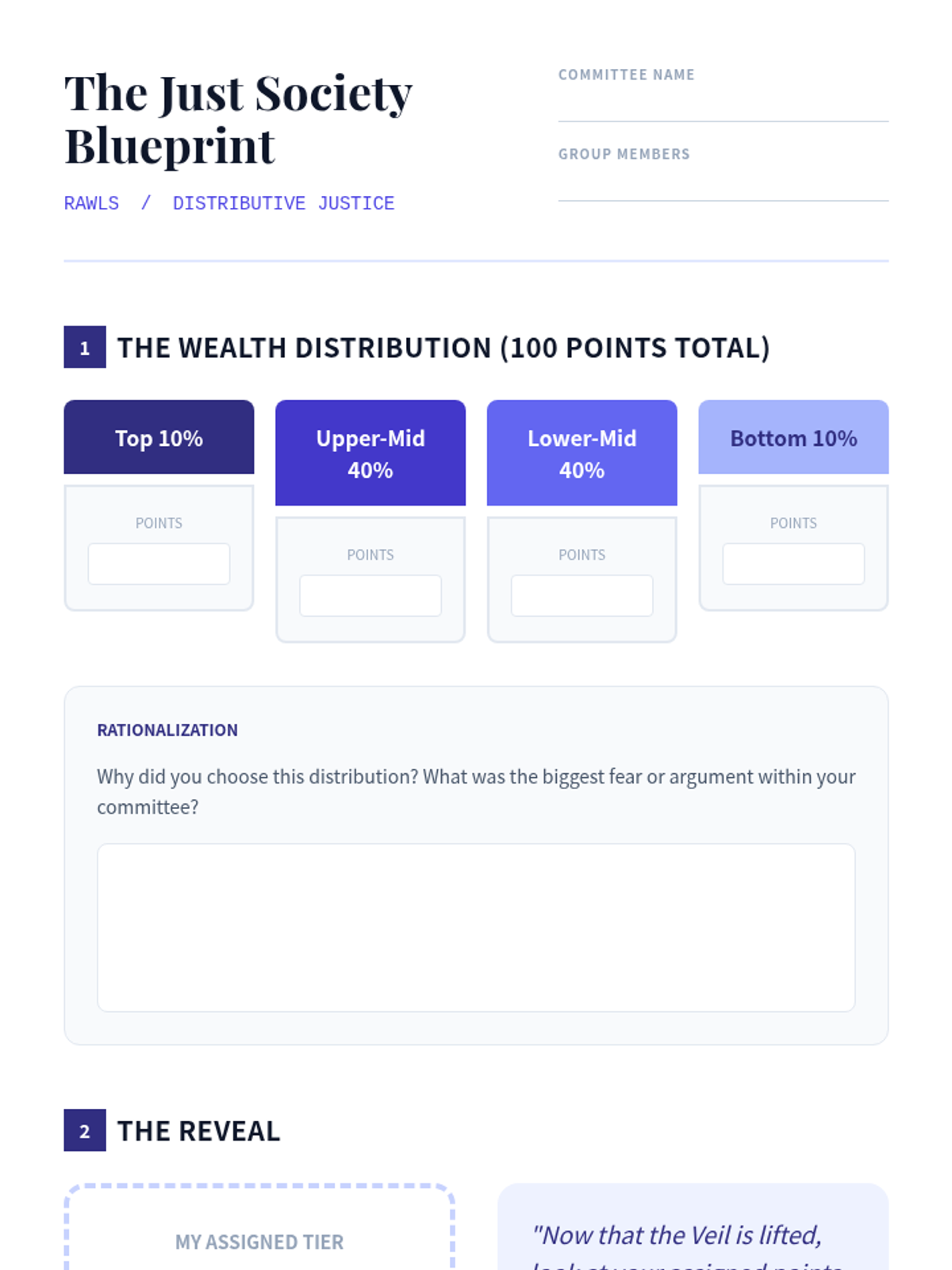Click the section 1 number badge
952x1270 pixels.
(x=85, y=348)
